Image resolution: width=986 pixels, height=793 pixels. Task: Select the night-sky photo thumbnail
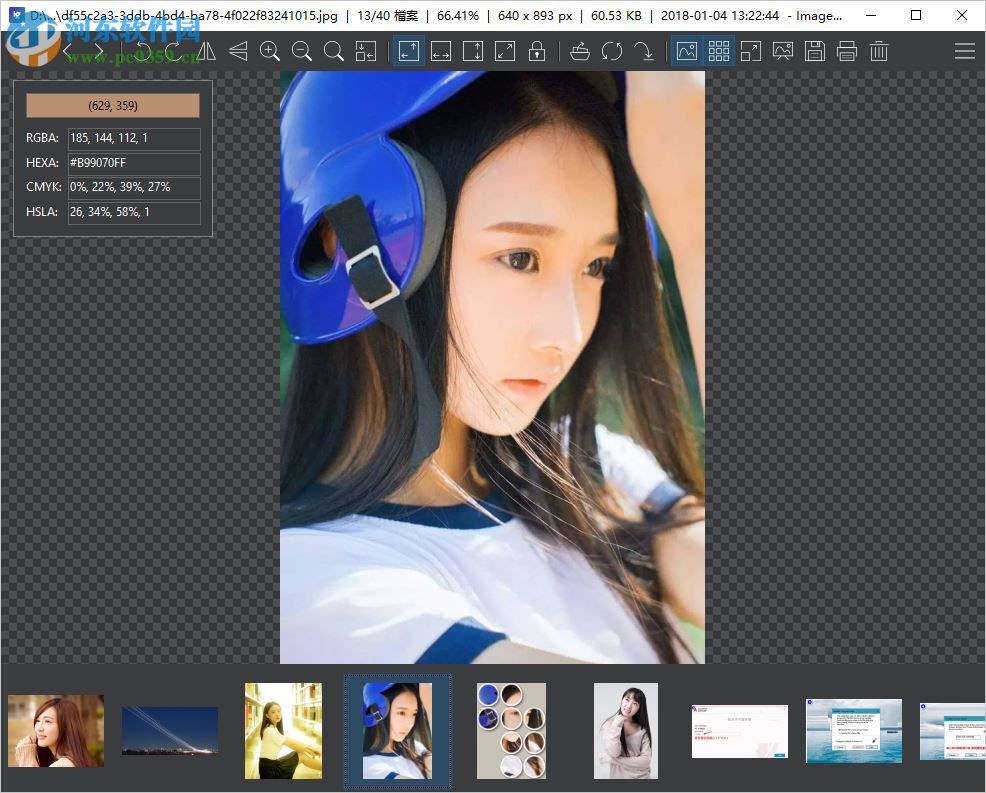(169, 731)
